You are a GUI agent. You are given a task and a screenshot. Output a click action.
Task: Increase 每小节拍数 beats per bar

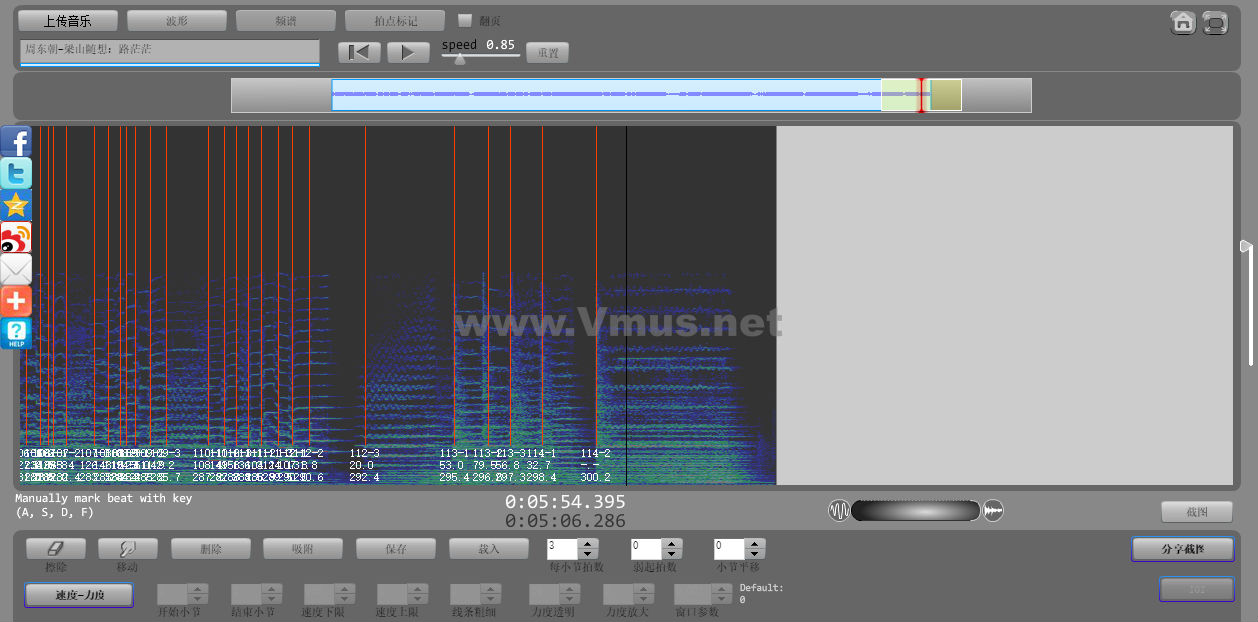(588, 544)
